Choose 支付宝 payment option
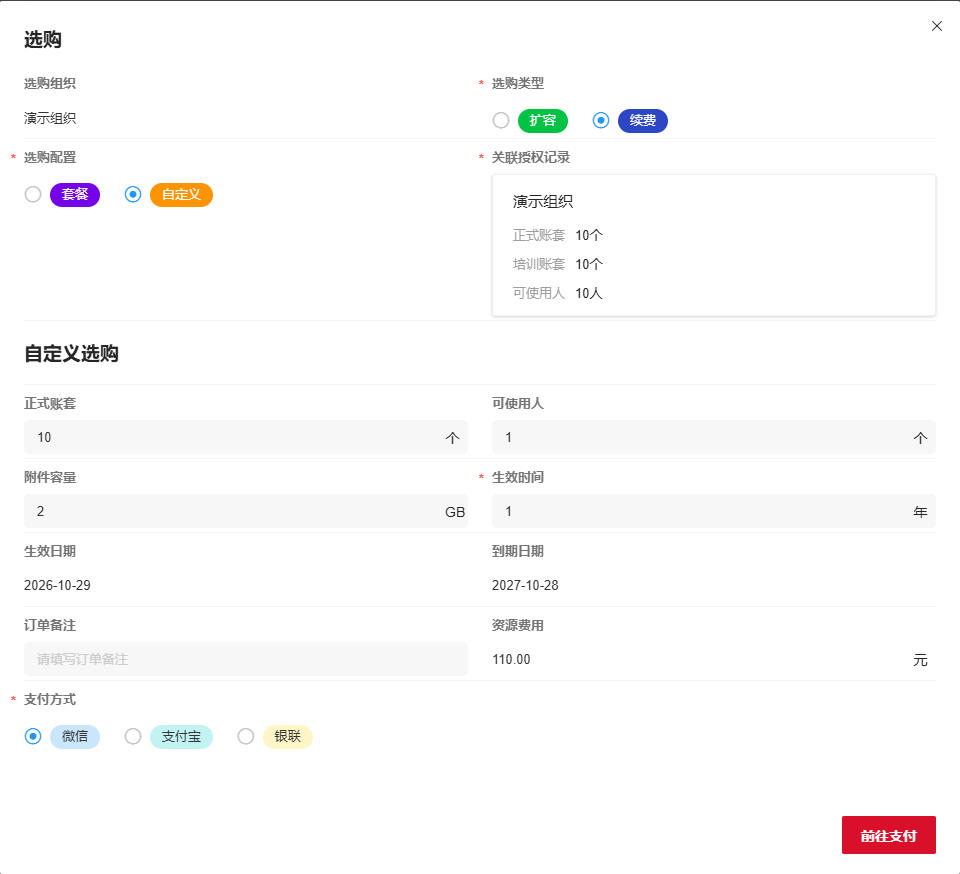This screenshot has height=874, width=960. click(132, 736)
